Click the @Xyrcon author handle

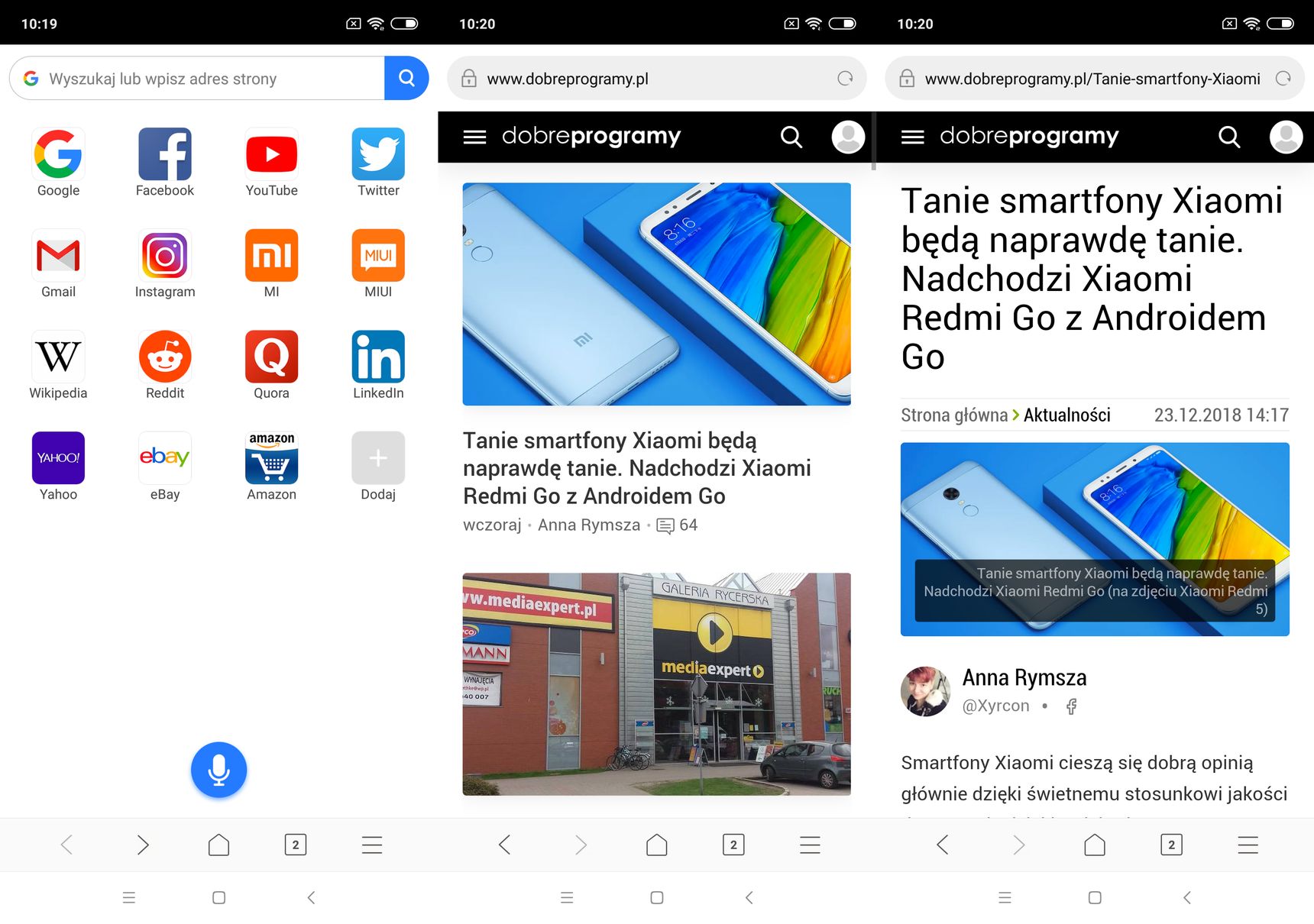pyautogui.click(x=995, y=706)
